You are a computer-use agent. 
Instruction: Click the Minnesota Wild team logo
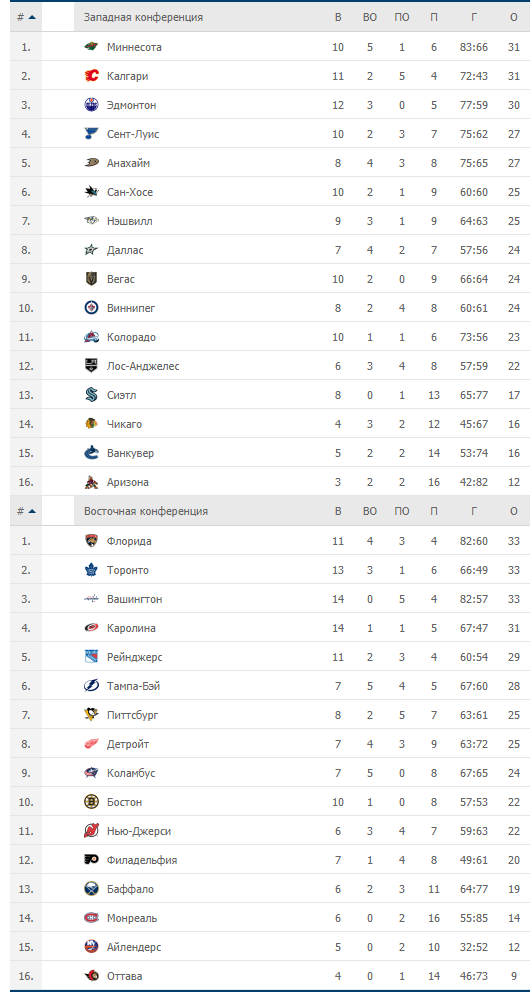[x=92, y=47]
